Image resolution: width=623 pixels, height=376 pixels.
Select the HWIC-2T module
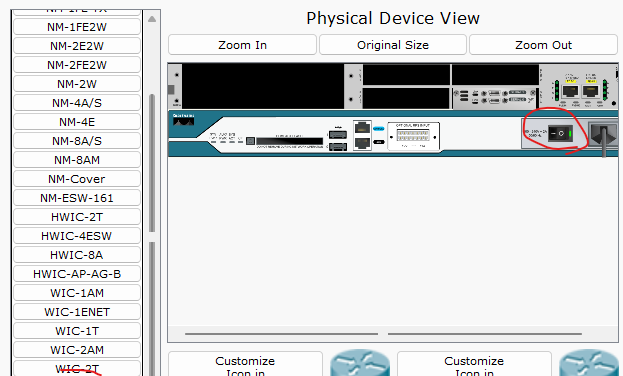pyautogui.click(x=77, y=217)
